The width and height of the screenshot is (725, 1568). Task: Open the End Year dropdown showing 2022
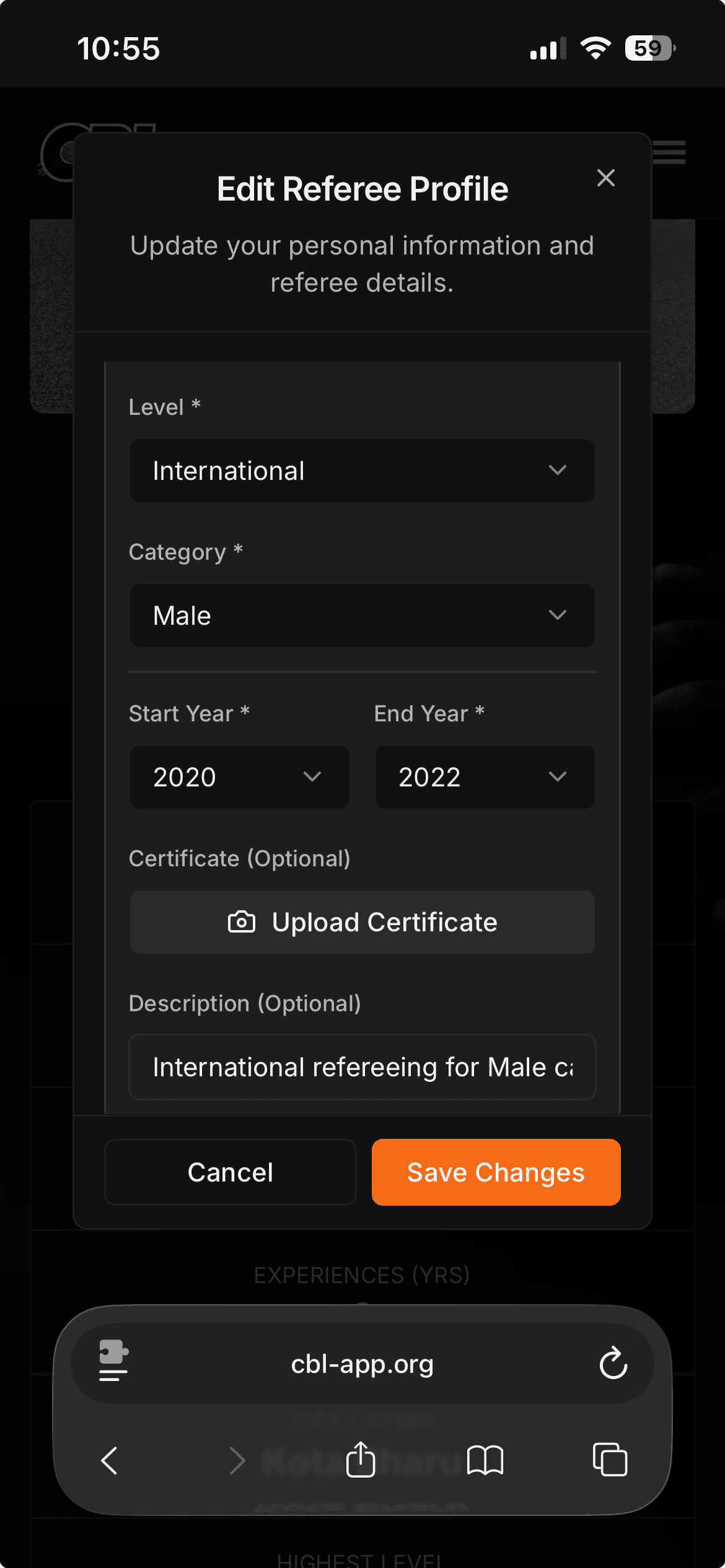coord(485,777)
